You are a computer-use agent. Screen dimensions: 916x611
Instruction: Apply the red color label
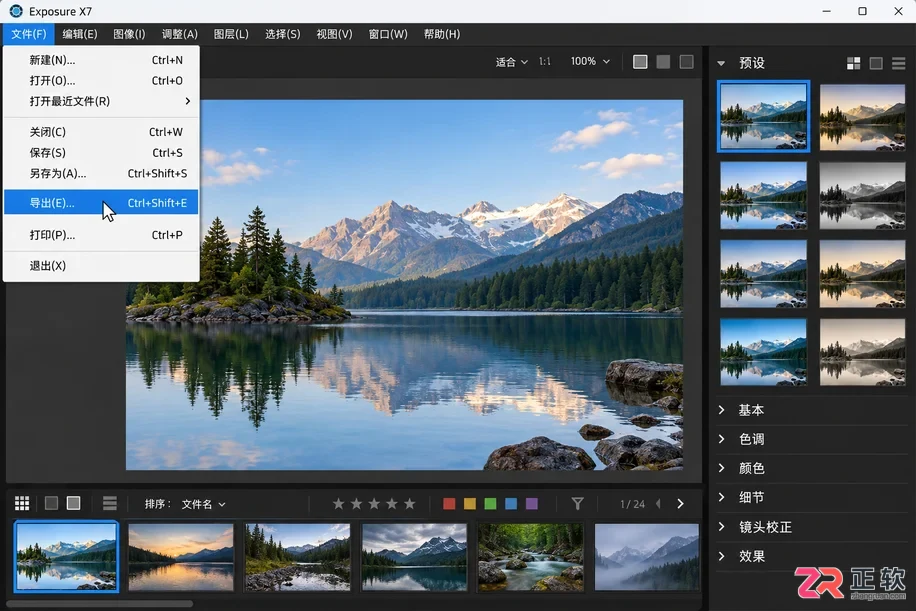tap(449, 504)
